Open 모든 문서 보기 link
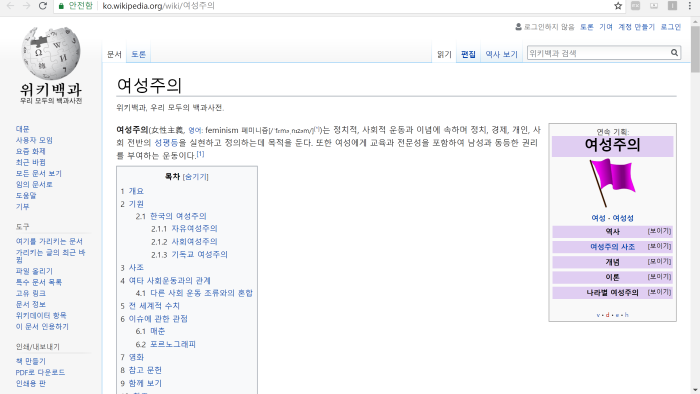The width and height of the screenshot is (700, 394). point(38,174)
